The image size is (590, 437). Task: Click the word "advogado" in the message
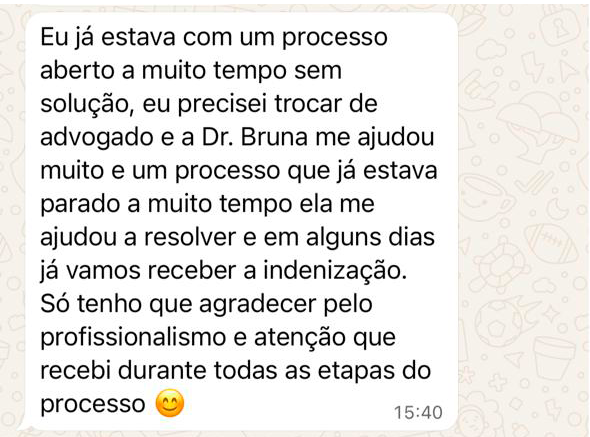97,137
